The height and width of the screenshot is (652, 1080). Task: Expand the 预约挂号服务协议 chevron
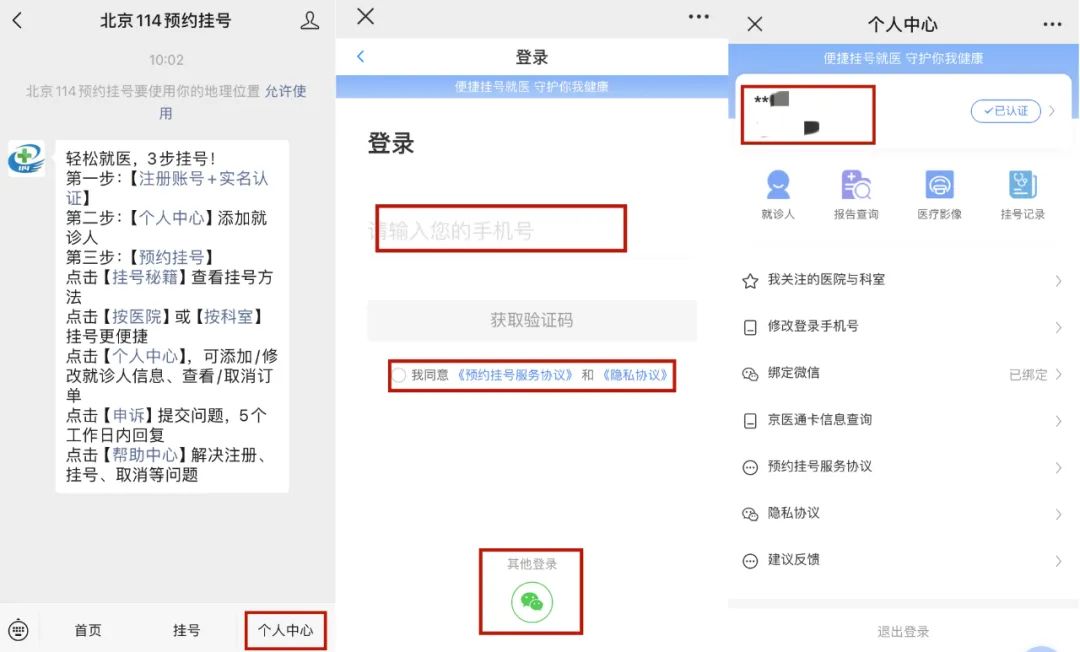coord(1058,468)
